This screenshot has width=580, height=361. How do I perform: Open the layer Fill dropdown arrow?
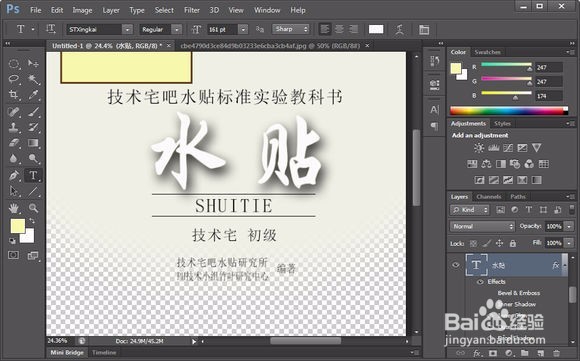click(569, 243)
